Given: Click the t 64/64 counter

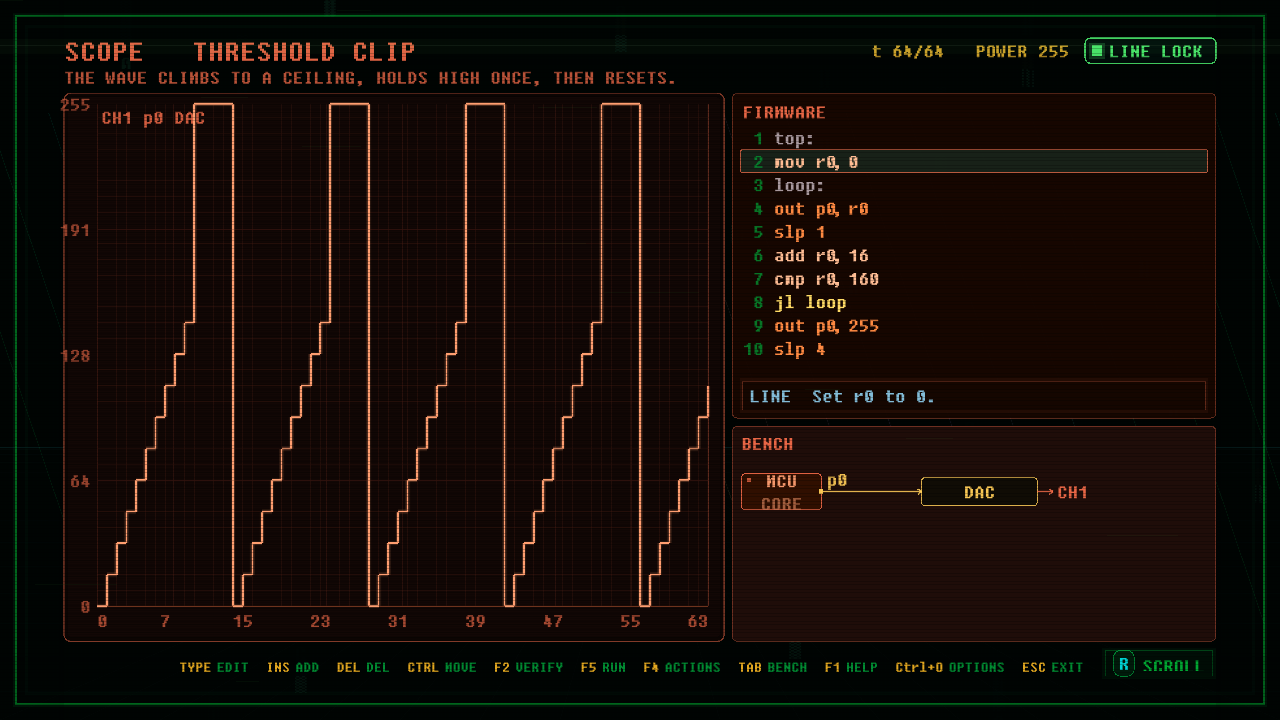Looking at the screenshot, I should pyautogui.click(x=908, y=52).
